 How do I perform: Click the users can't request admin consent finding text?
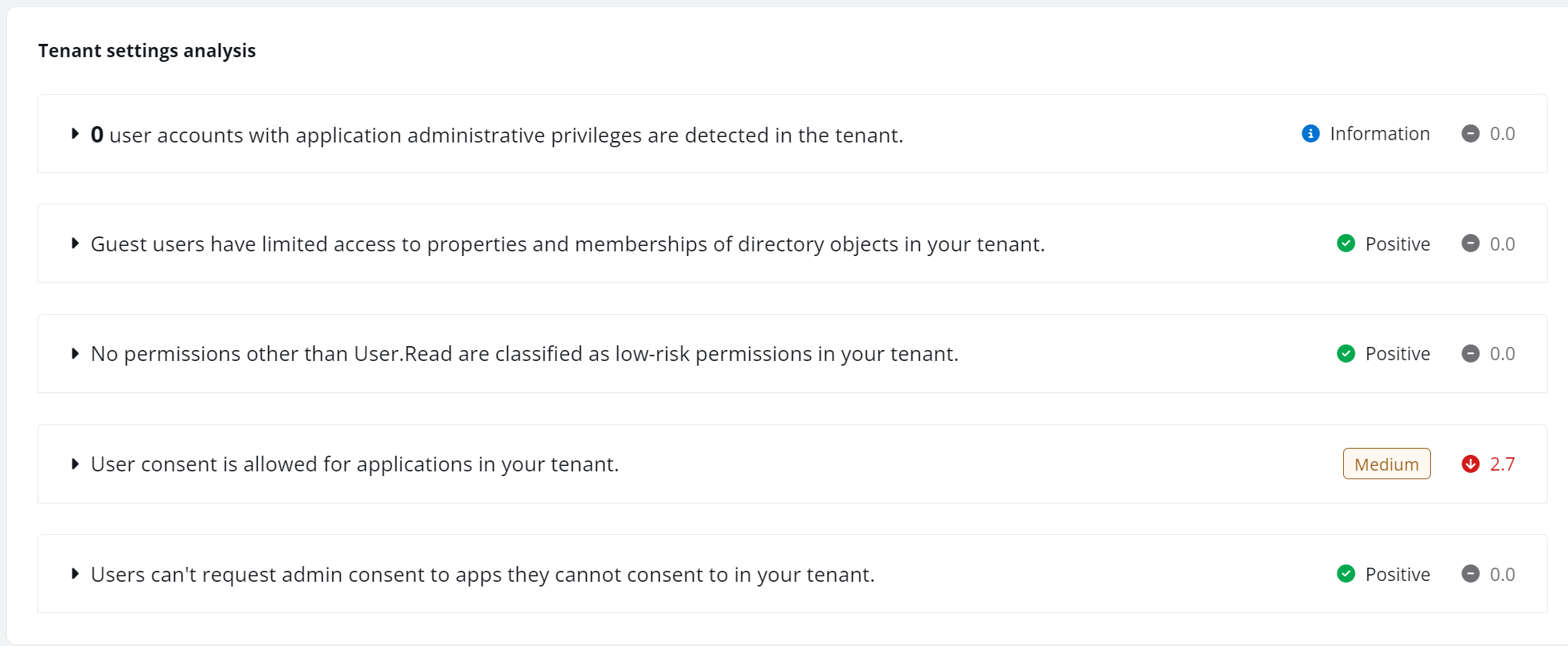[482, 574]
